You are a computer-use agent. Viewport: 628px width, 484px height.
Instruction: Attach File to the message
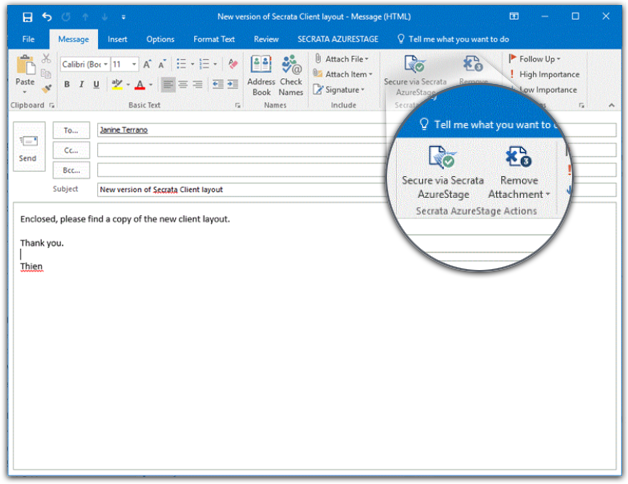pyautogui.click(x=341, y=59)
